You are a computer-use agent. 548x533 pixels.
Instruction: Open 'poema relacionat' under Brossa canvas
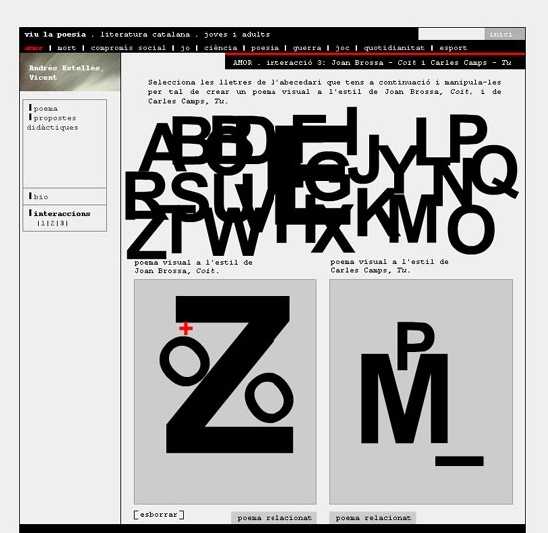(x=274, y=518)
